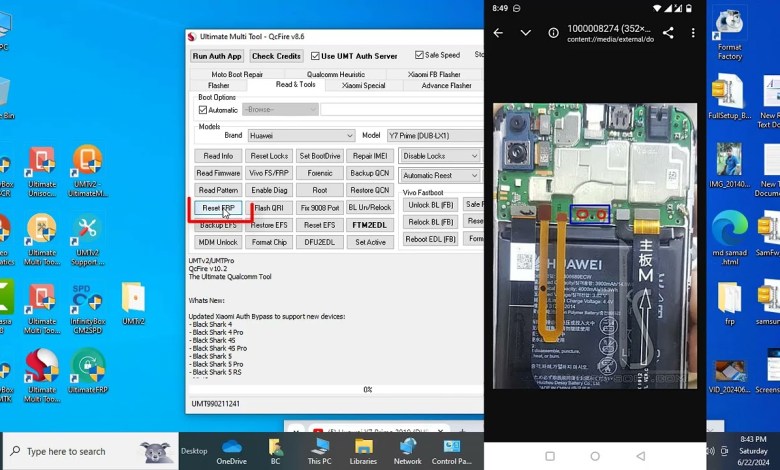This screenshot has width=780, height=470.
Task: Click the FTM2EDL button
Action: click(x=370, y=225)
